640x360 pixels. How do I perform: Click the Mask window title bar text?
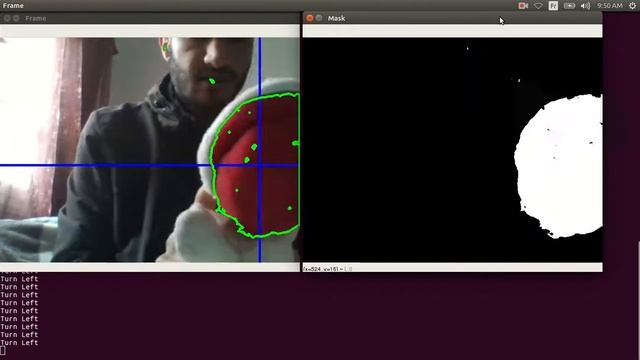pyautogui.click(x=336, y=18)
